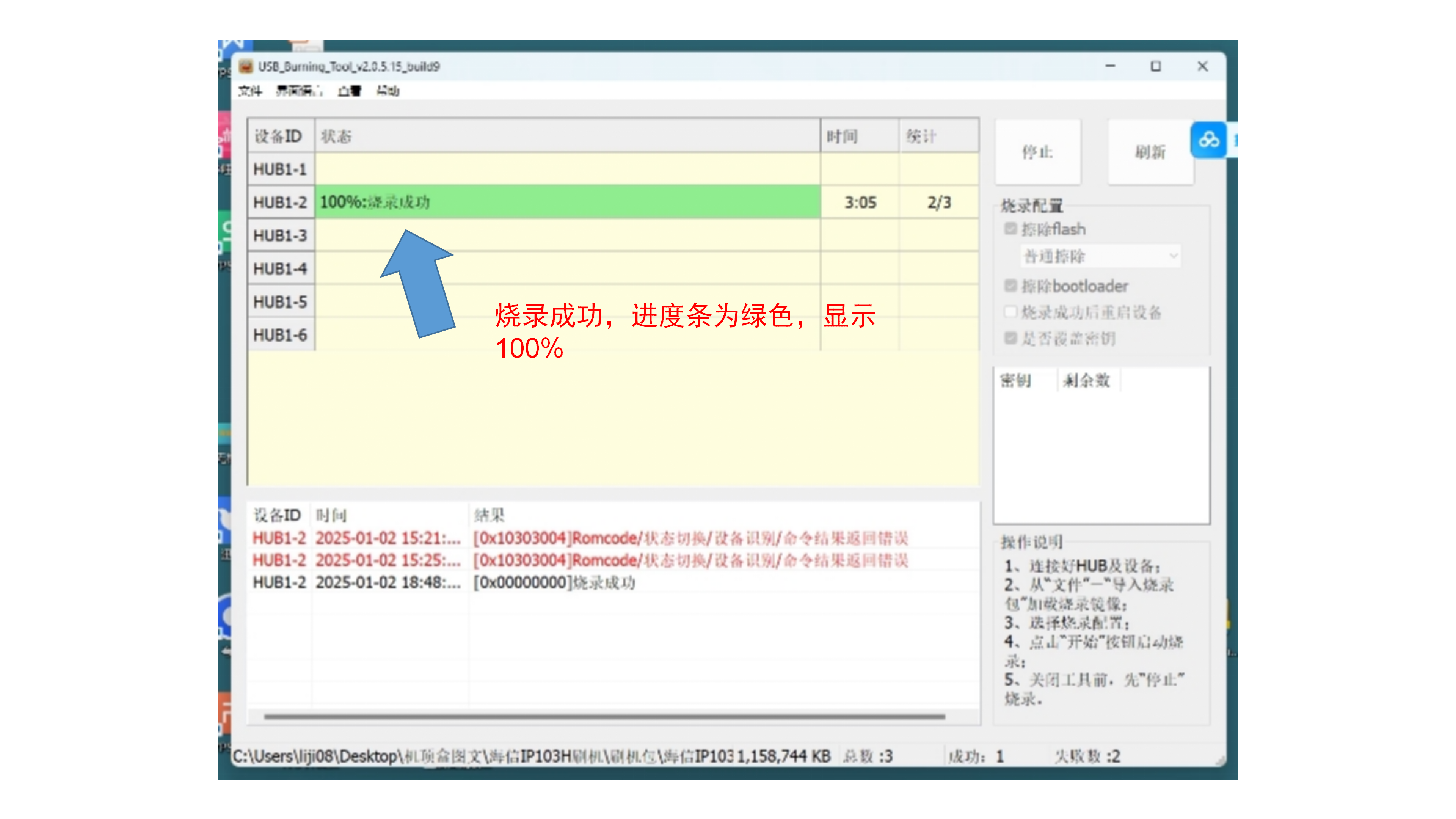Image resolution: width=1456 pixels, height=819 pixels.
Task: Click the 统计 column header
Action: pyautogui.click(x=939, y=136)
